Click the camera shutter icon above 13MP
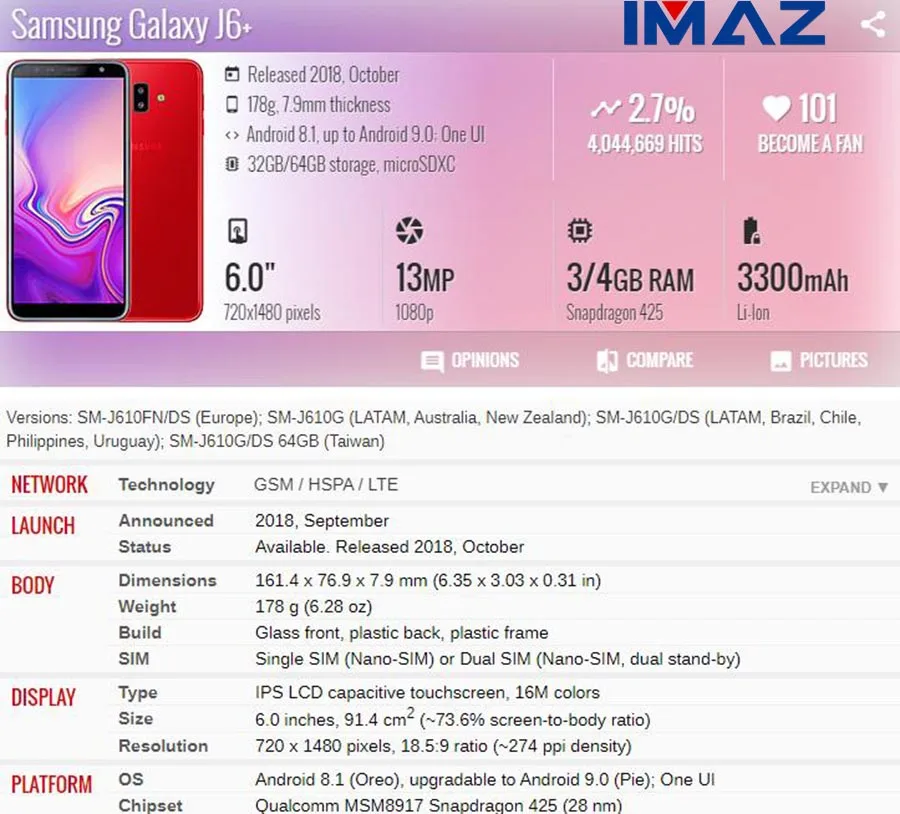This screenshot has width=900, height=814. coord(409,230)
